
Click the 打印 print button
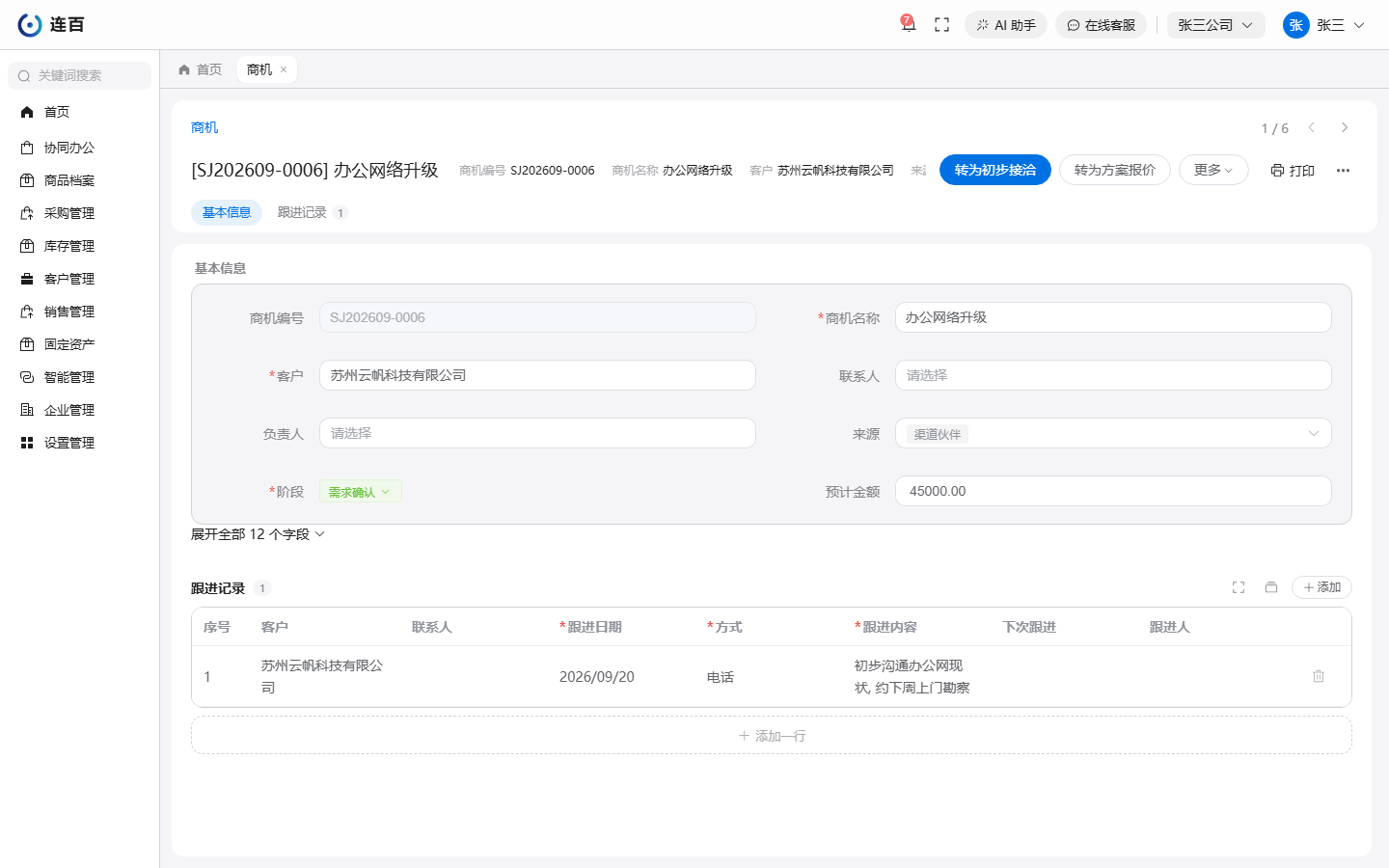coord(1293,170)
